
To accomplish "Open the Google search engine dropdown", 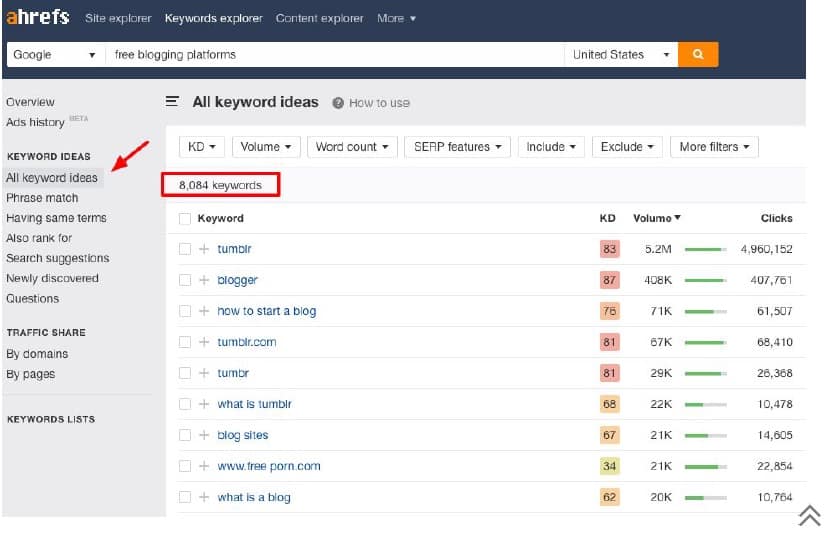I will pyautogui.click(x=55, y=55).
